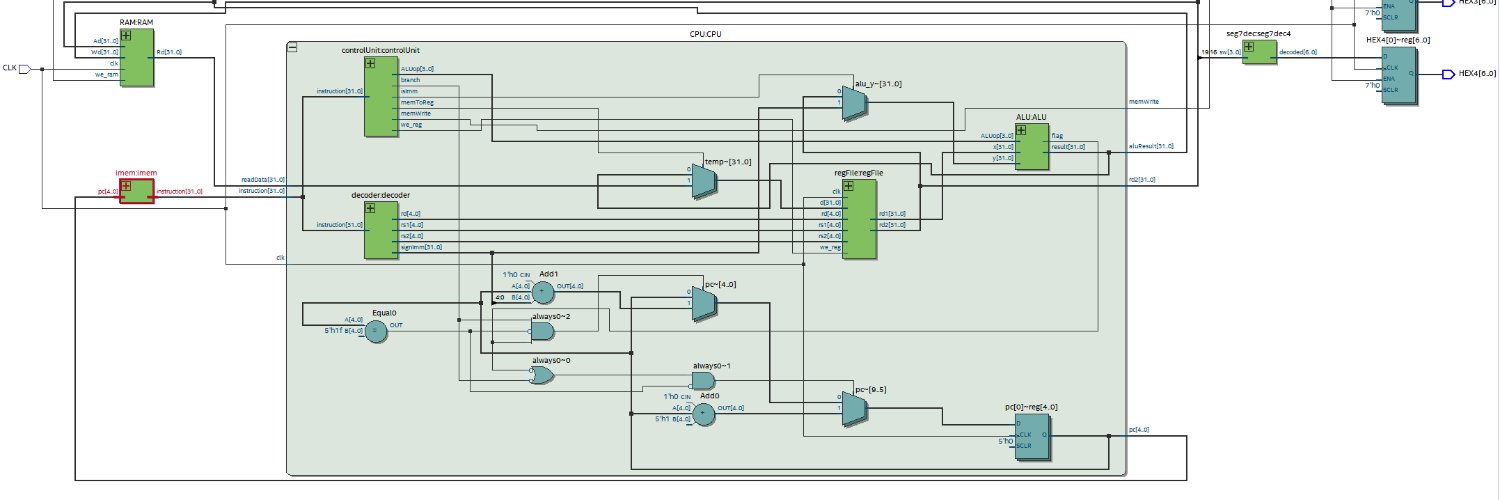1500x500 pixels.
Task: Click the pc[4..0] input label on imem
Action: pos(108,191)
